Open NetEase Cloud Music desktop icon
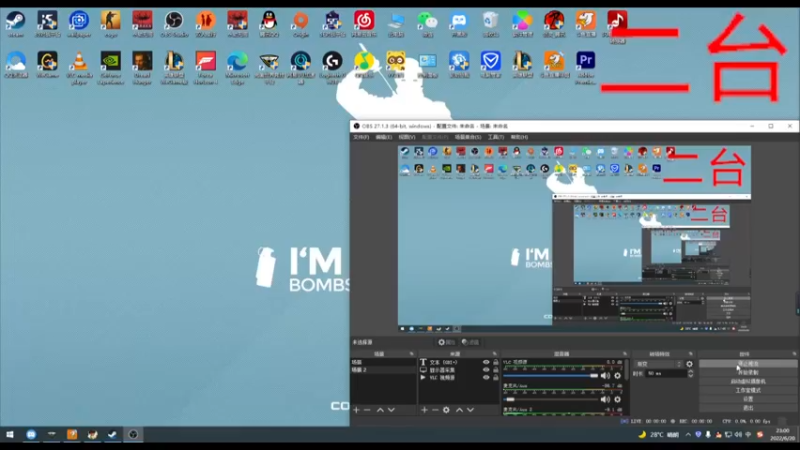This screenshot has height=450, width=800. (364, 24)
